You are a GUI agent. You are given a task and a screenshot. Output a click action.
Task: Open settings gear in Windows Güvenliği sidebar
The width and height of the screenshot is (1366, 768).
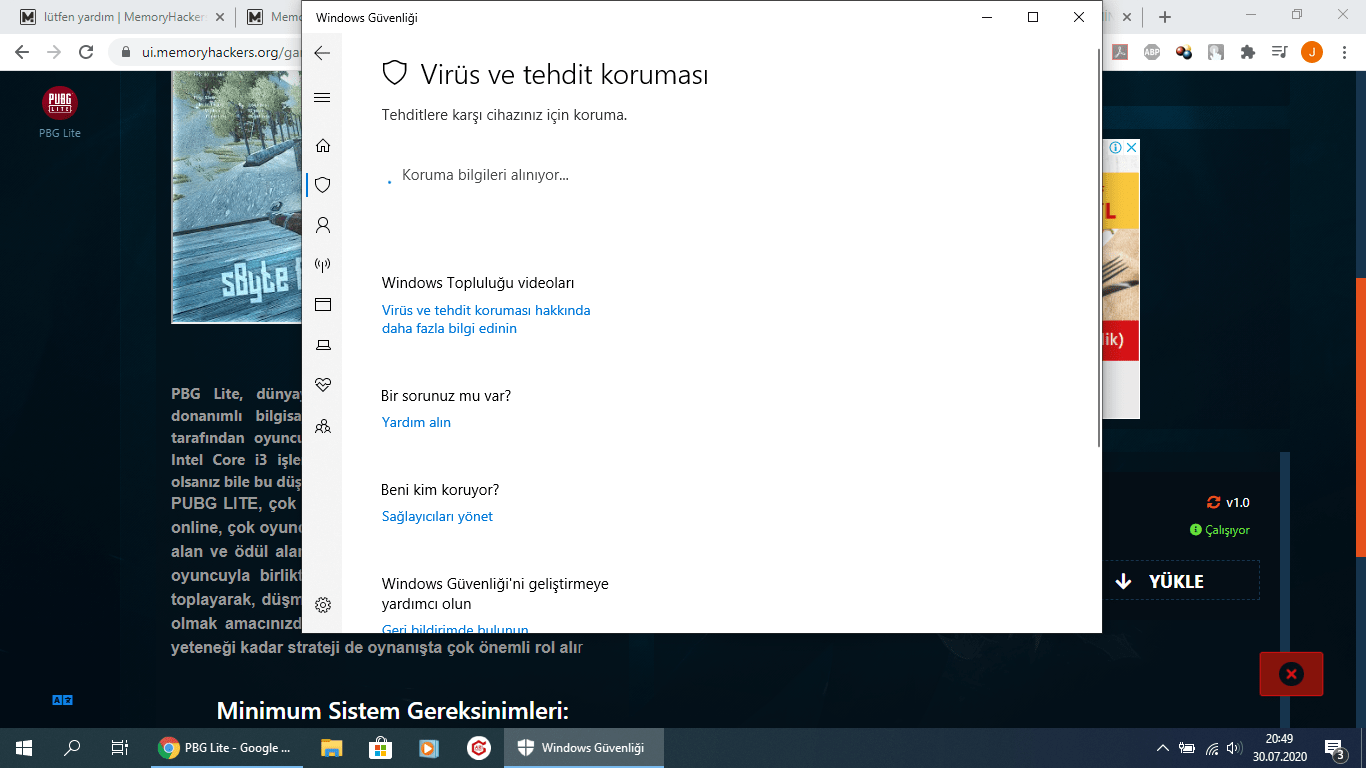pyautogui.click(x=322, y=605)
